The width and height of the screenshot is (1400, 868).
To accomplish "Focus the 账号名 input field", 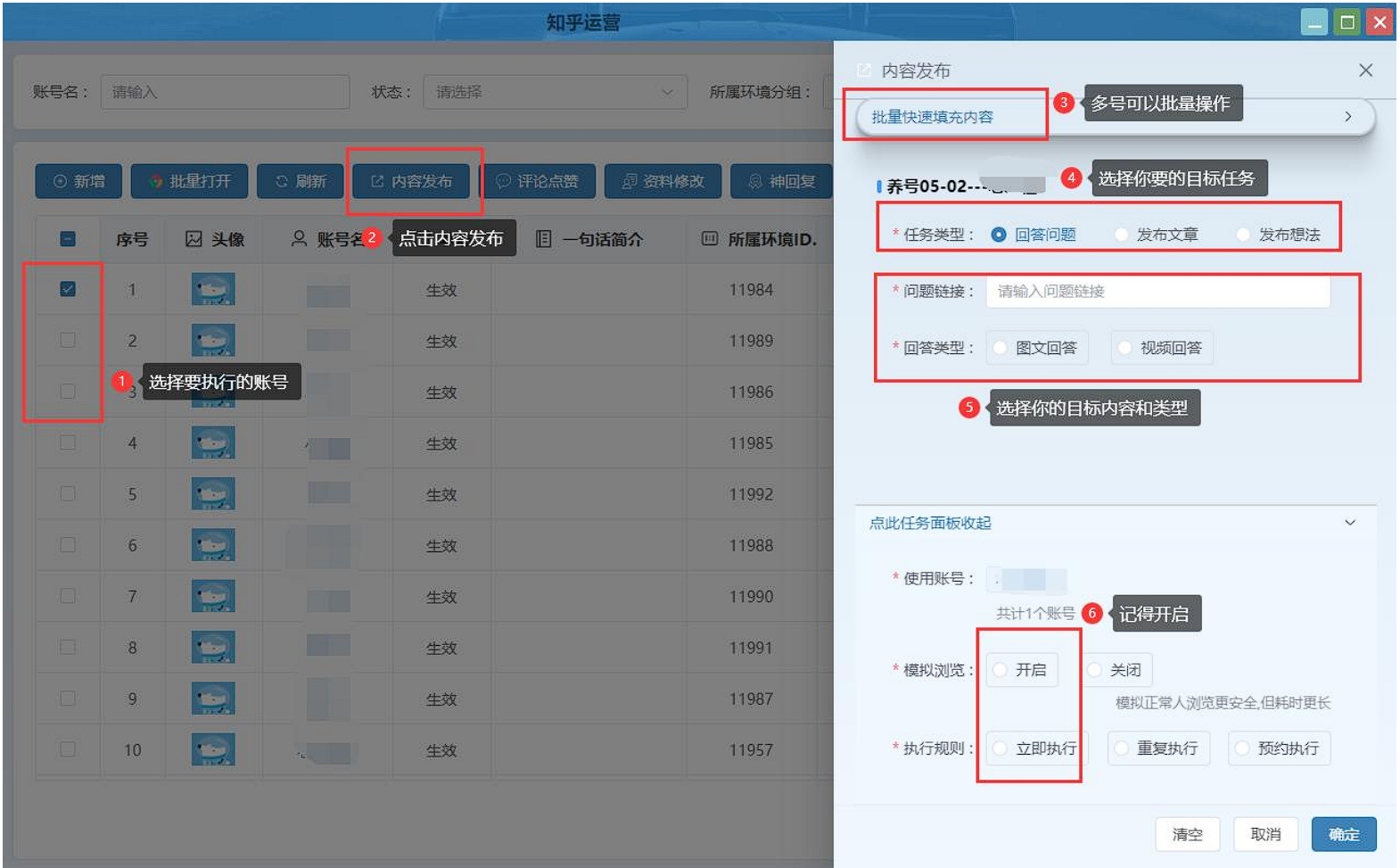I will pyautogui.click(x=225, y=92).
